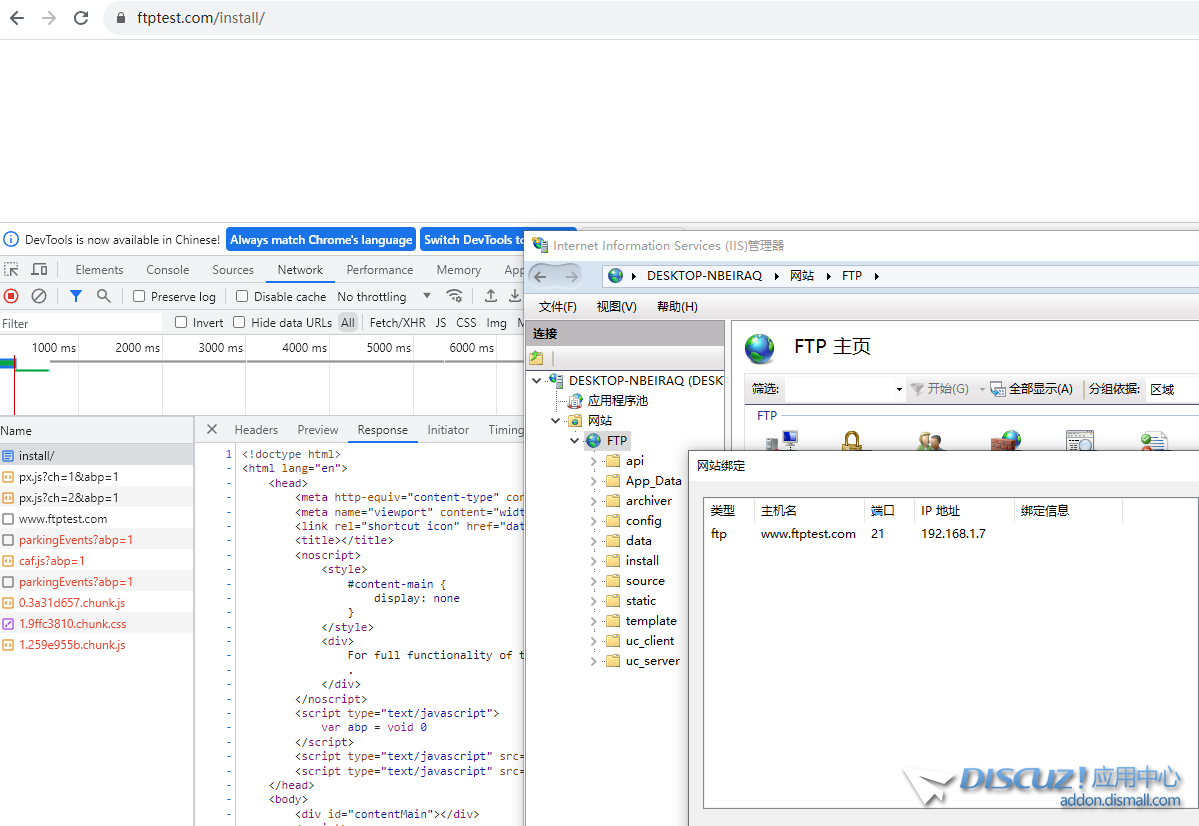1199x826 pixels.
Task: Click the network Filter text field
Action: 80,323
